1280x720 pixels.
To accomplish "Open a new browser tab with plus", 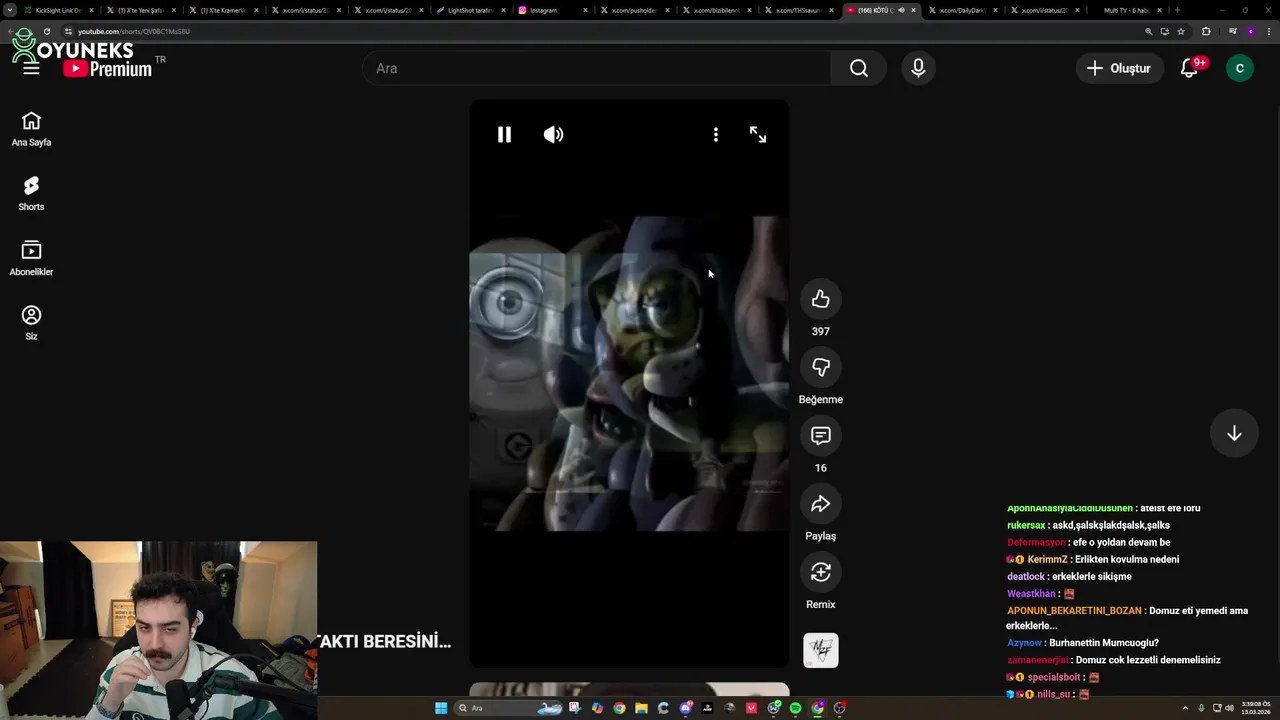I will (1177, 10).
